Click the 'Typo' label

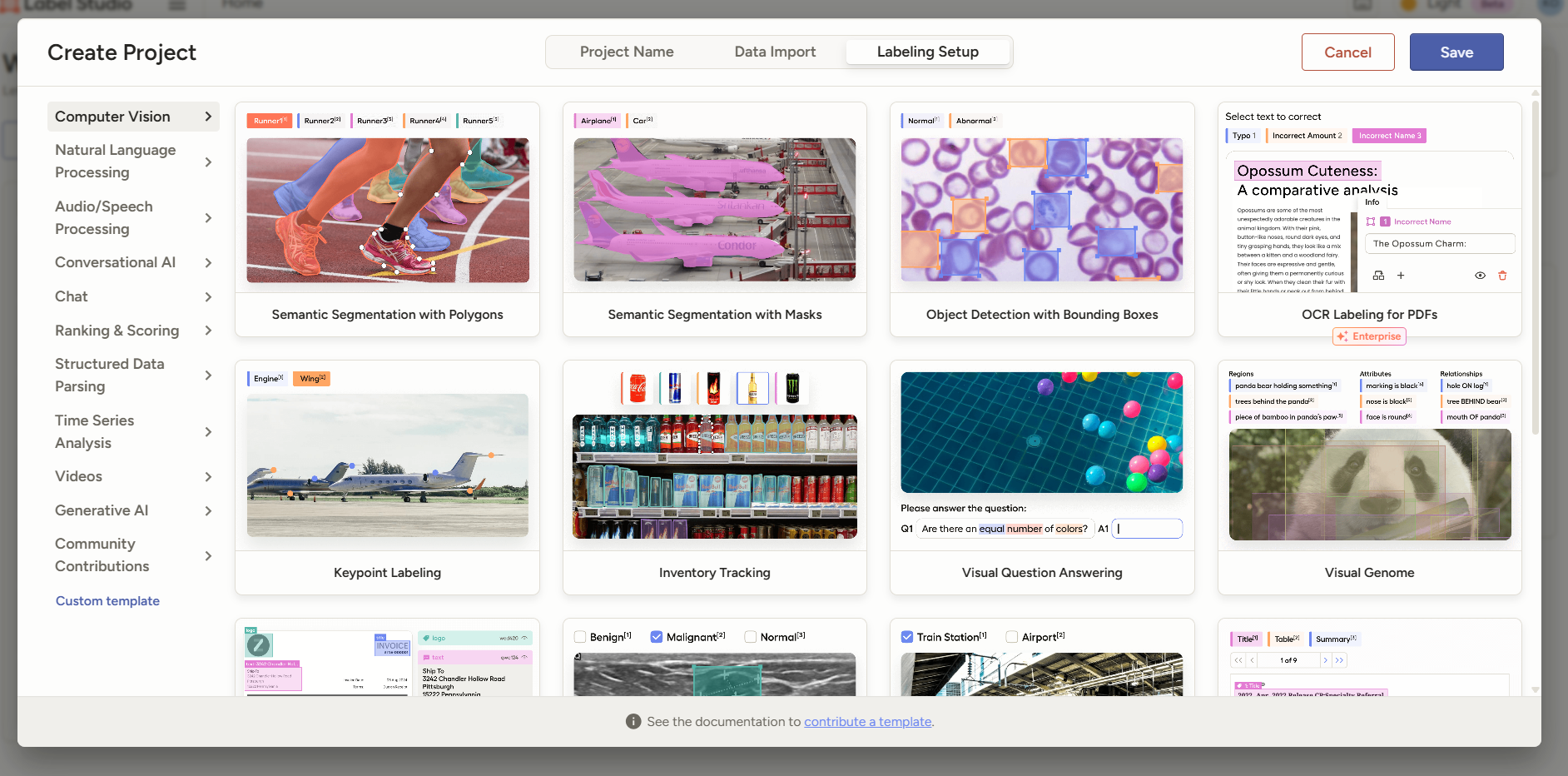(1243, 136)
